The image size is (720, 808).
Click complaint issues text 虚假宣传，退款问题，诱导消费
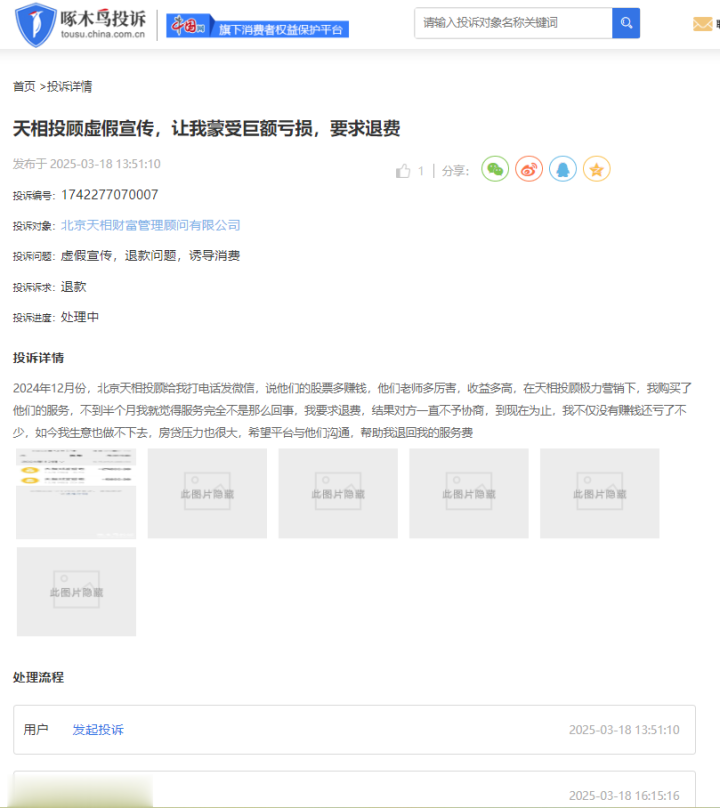150,256
